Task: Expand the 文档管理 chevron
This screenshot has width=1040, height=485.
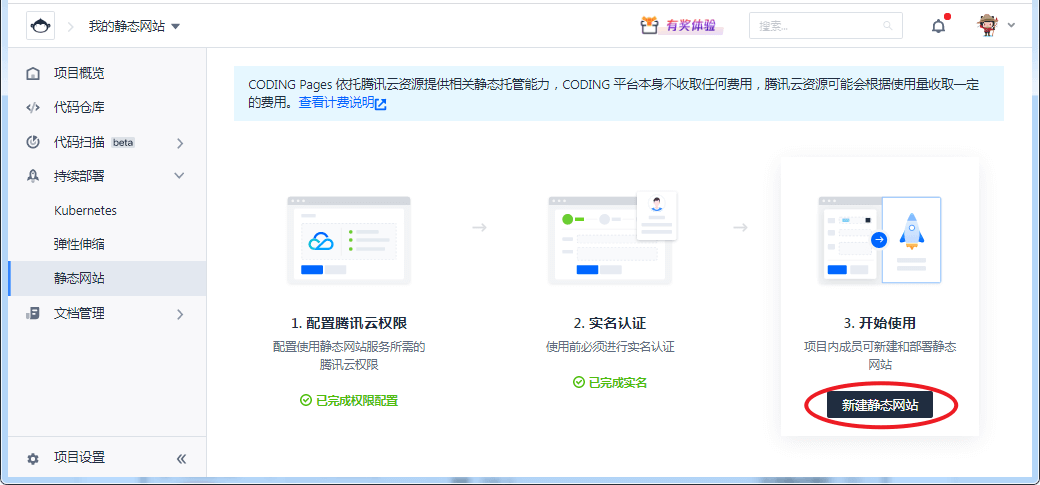Action: coord(180,314)
